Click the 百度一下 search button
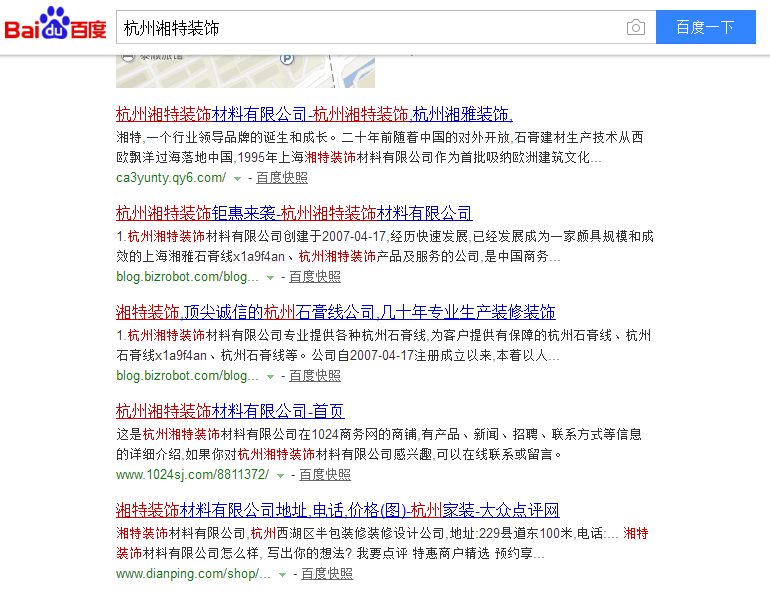Viewport: 770px width, 594px height. [706, 27]
